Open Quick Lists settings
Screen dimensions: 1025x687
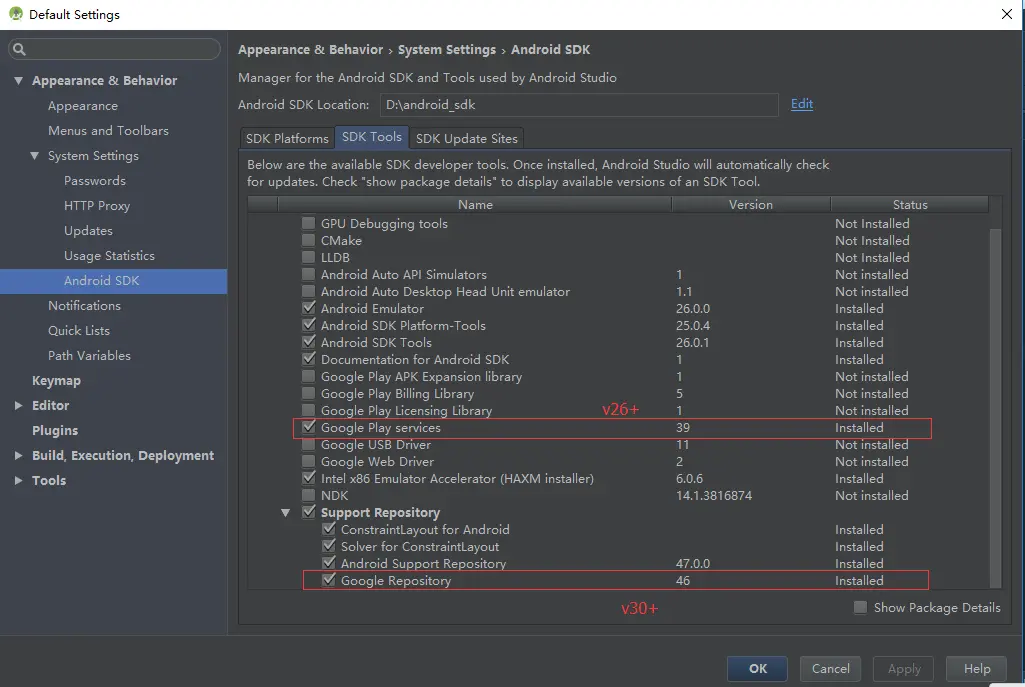[79, 331]
